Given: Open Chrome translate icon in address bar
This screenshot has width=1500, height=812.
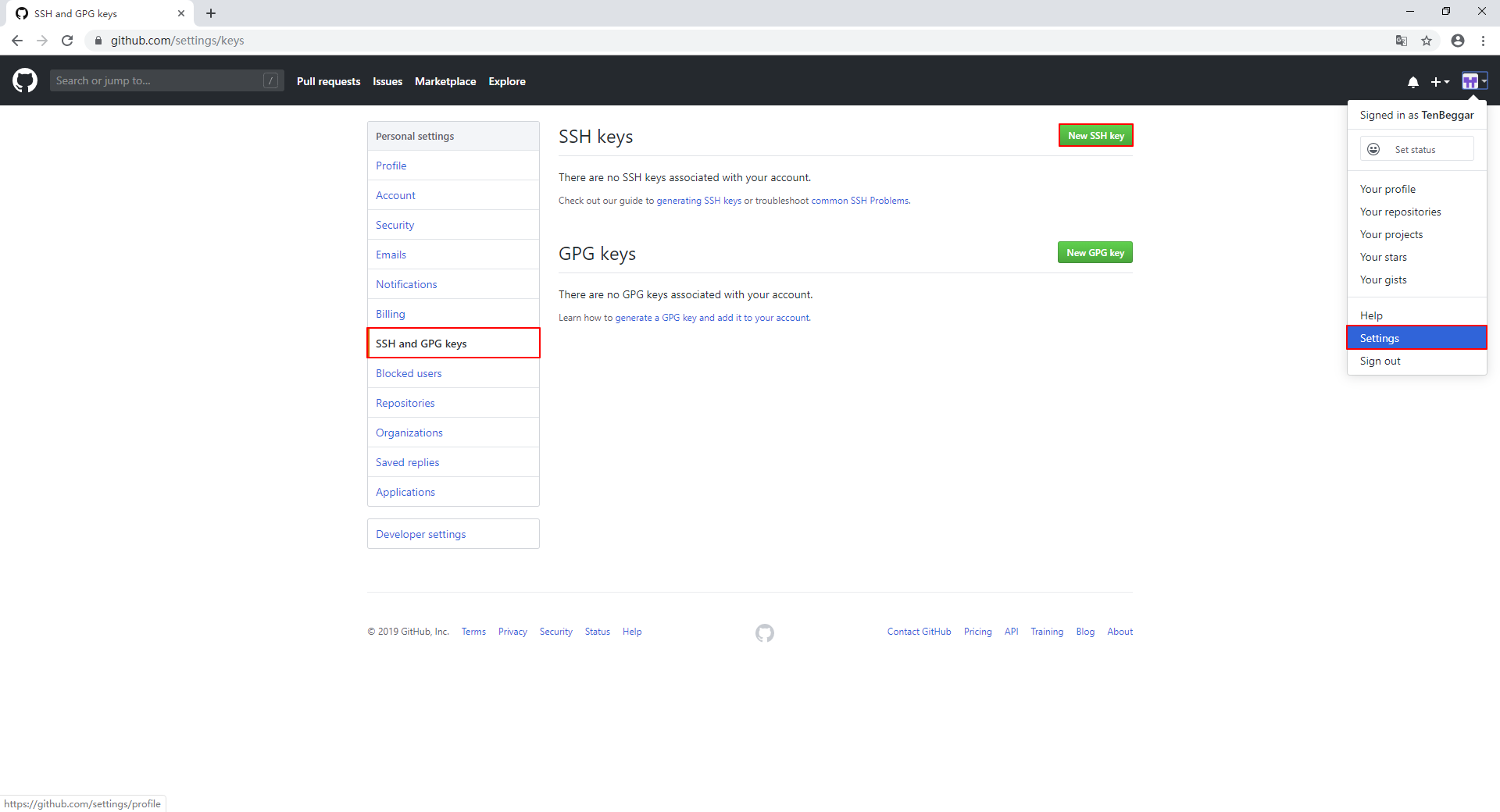Looking at the screenshot, I should coord(1402,41).
